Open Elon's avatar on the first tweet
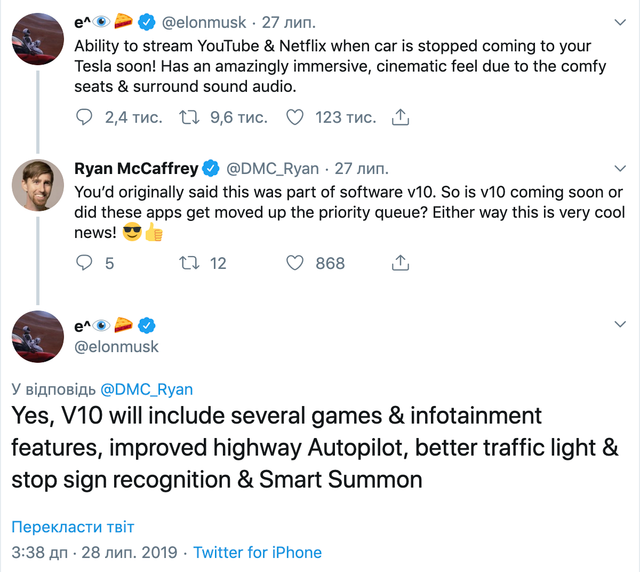The height and width of the screenshot is (572, 640). [x=39, y=39]
